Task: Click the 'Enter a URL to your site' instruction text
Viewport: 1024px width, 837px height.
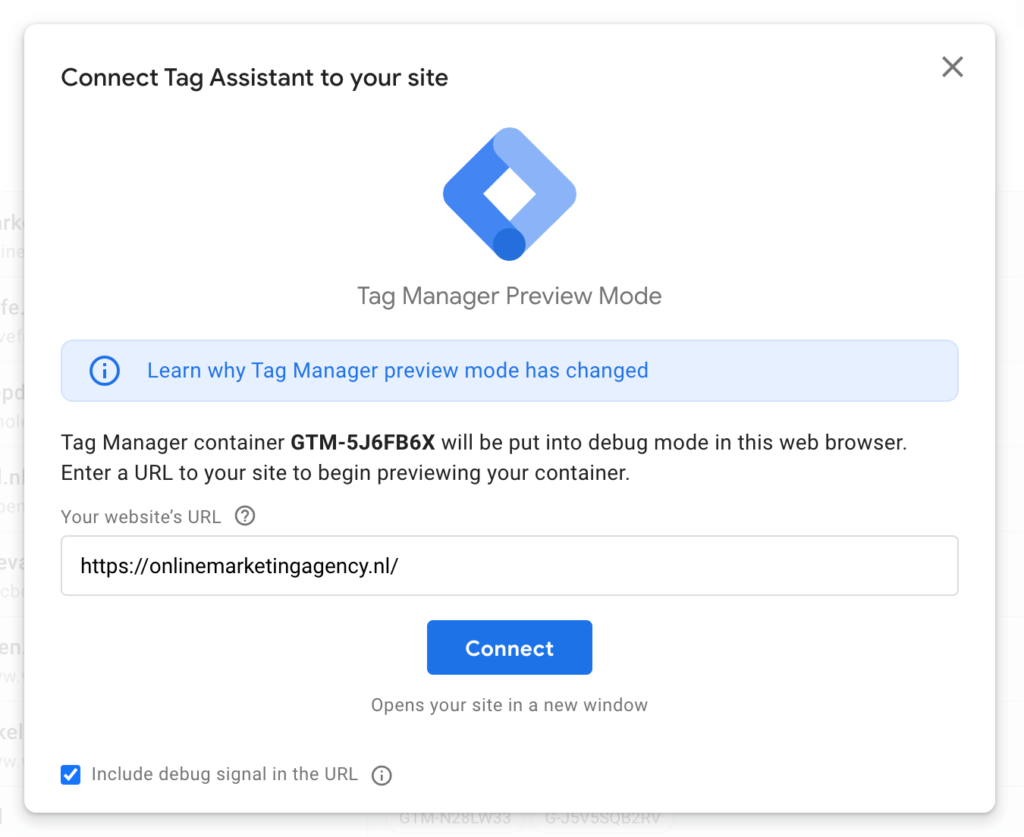Action: click(x=345, y=473)
